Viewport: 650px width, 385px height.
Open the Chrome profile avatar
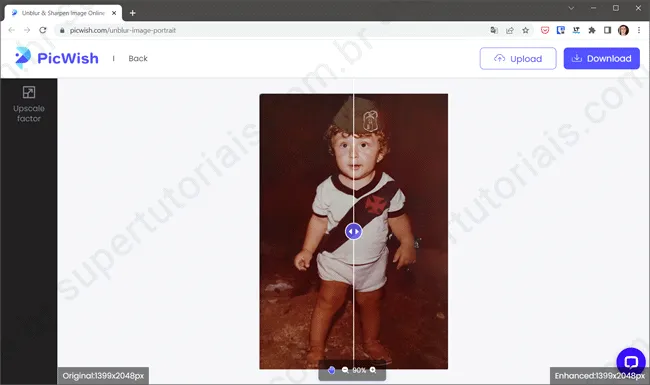[623, 30]
